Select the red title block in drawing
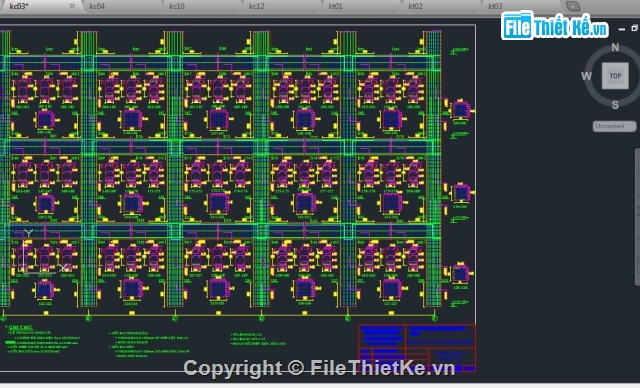The width and height of the screenshot is (640, 388). [417, 348]
